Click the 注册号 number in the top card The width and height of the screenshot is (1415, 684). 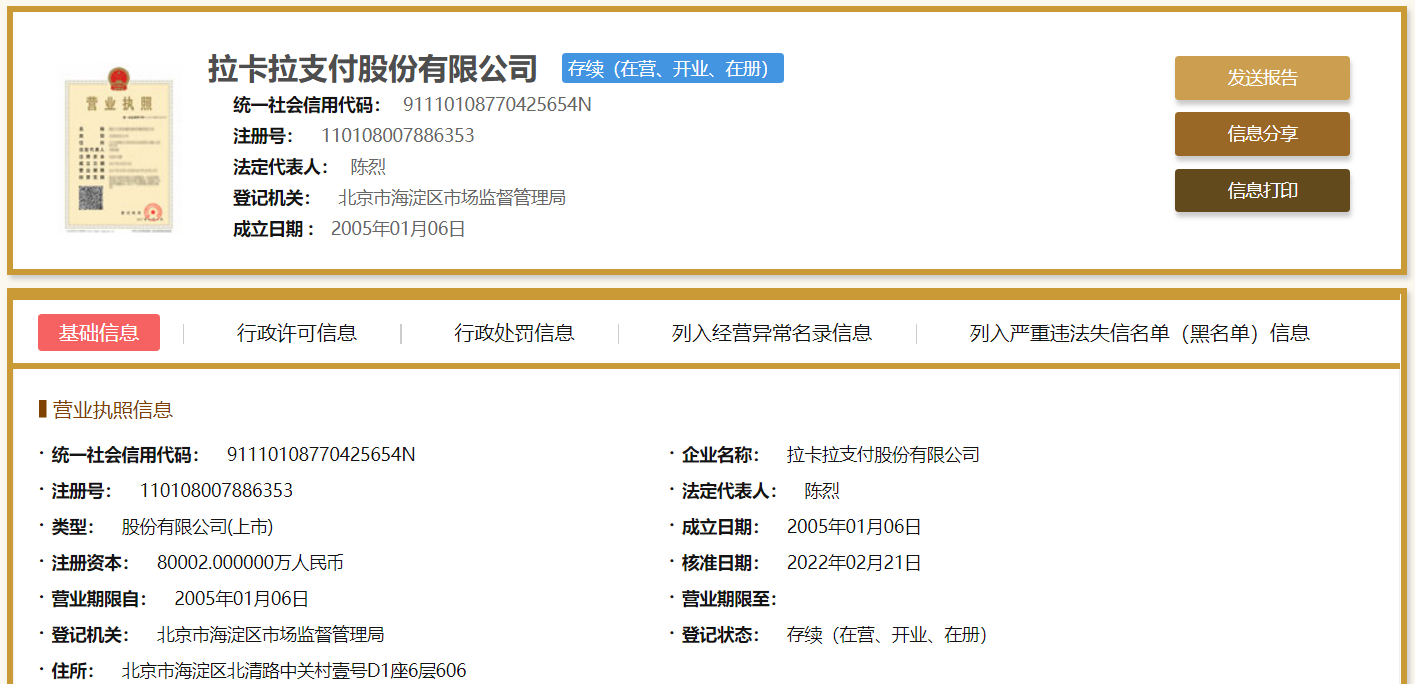397,136
